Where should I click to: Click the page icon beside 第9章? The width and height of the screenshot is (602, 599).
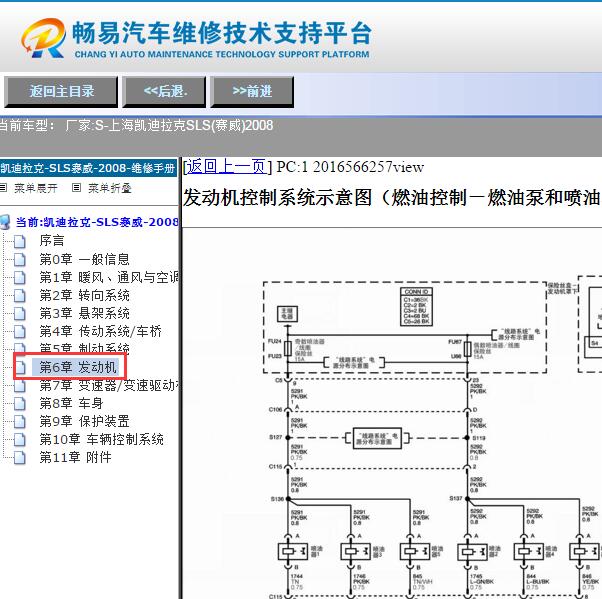click(x=20, y=422)
